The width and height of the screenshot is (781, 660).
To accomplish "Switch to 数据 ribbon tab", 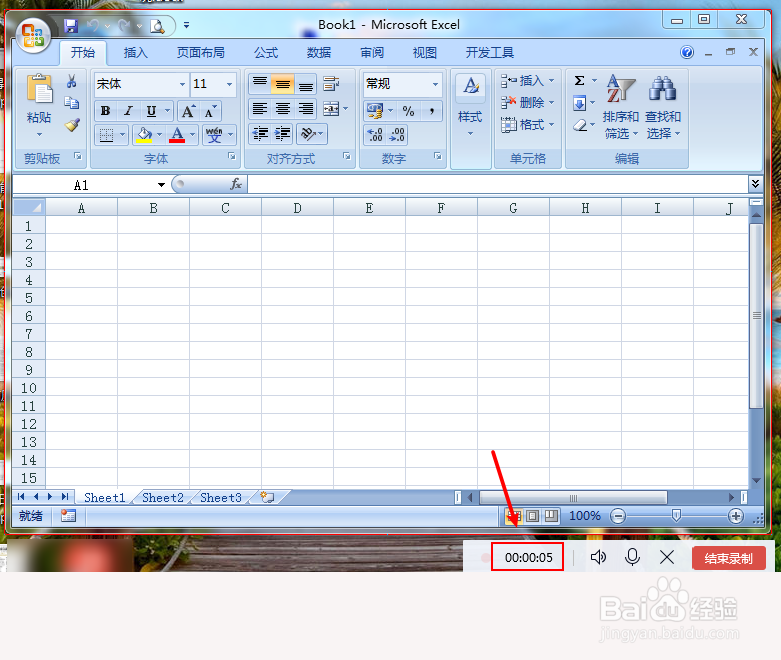I will pos(319,53).
